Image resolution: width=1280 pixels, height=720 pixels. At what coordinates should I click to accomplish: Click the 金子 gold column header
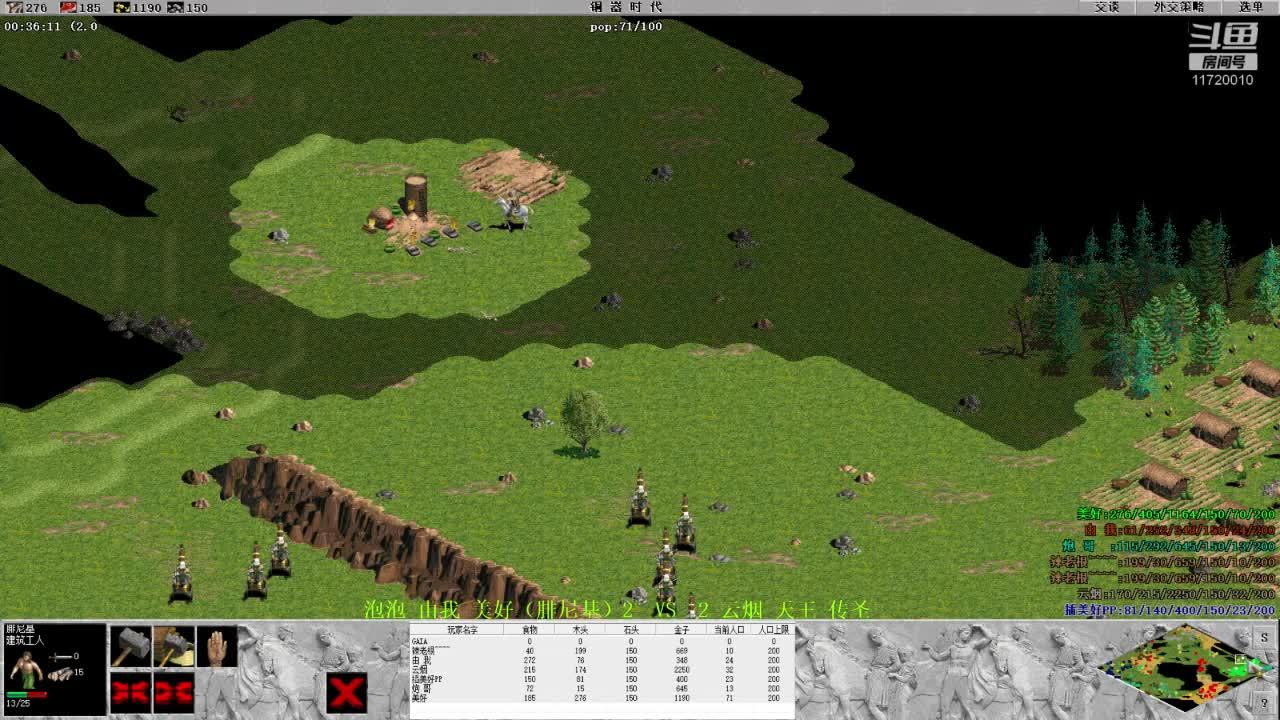(x=681, y=630)
